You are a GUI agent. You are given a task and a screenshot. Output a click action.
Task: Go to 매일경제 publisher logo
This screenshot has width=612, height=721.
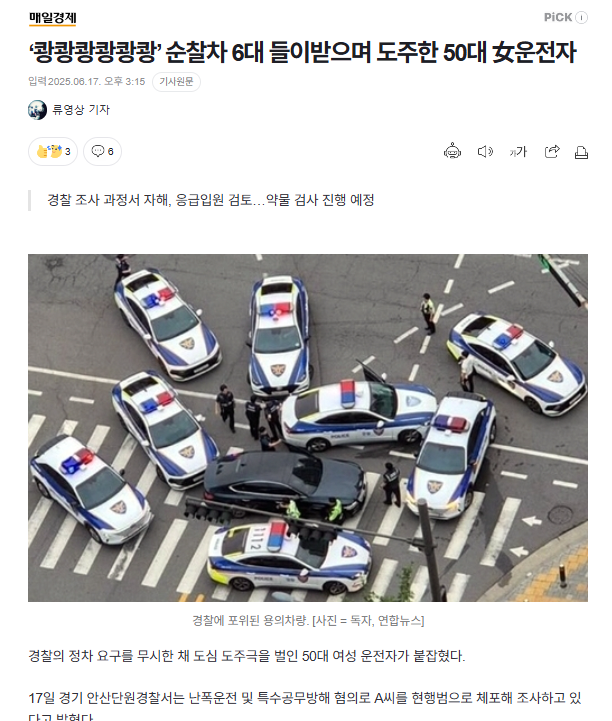pos(52,18)
